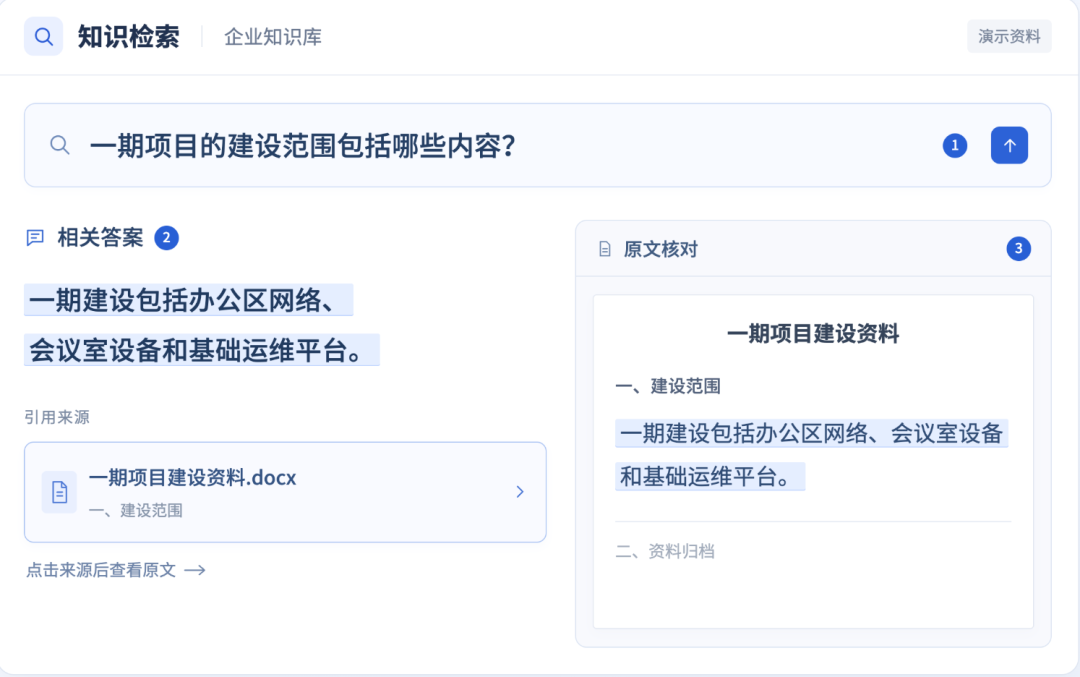The height and width of the screenshot is (677, 1080).
Task: Submit the query with the up-arrow button
Action: (x=1009, y=145)
